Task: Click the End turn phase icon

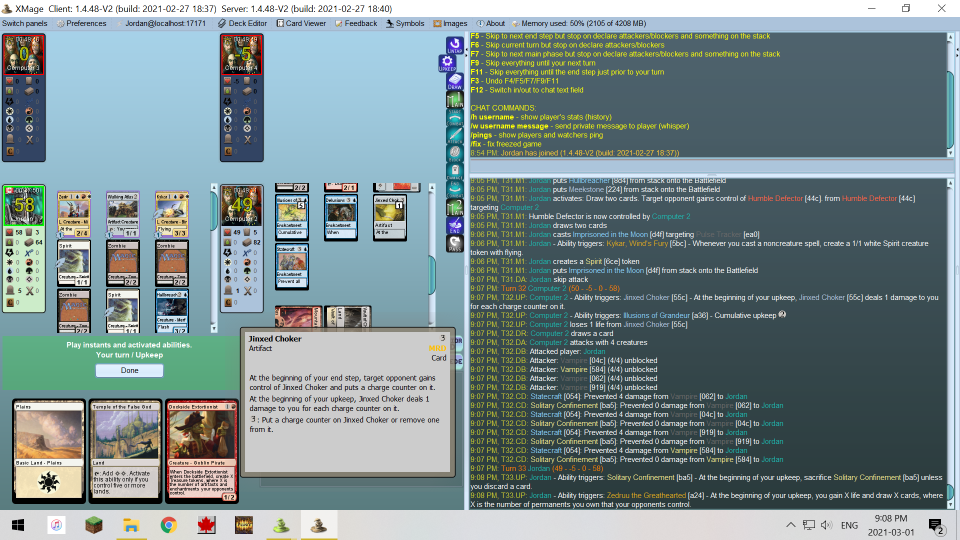Action: (x=454, y=226)
